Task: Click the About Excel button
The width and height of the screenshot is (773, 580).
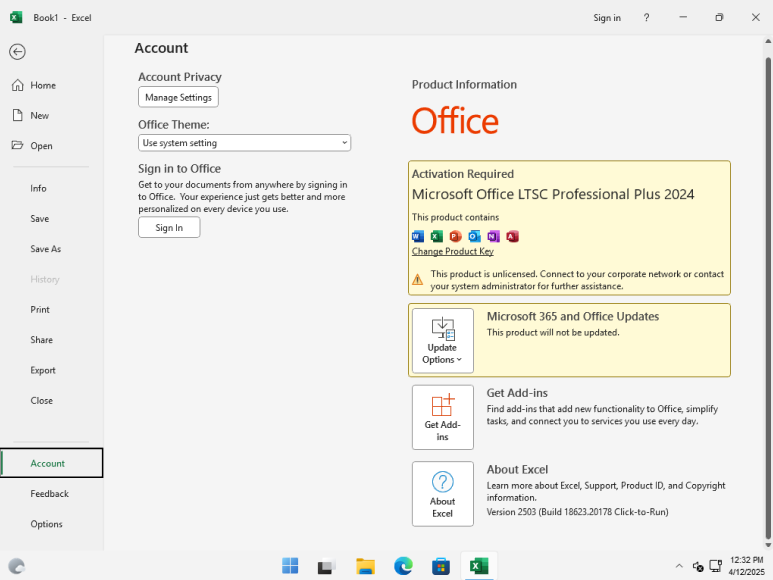Action: 443,494
